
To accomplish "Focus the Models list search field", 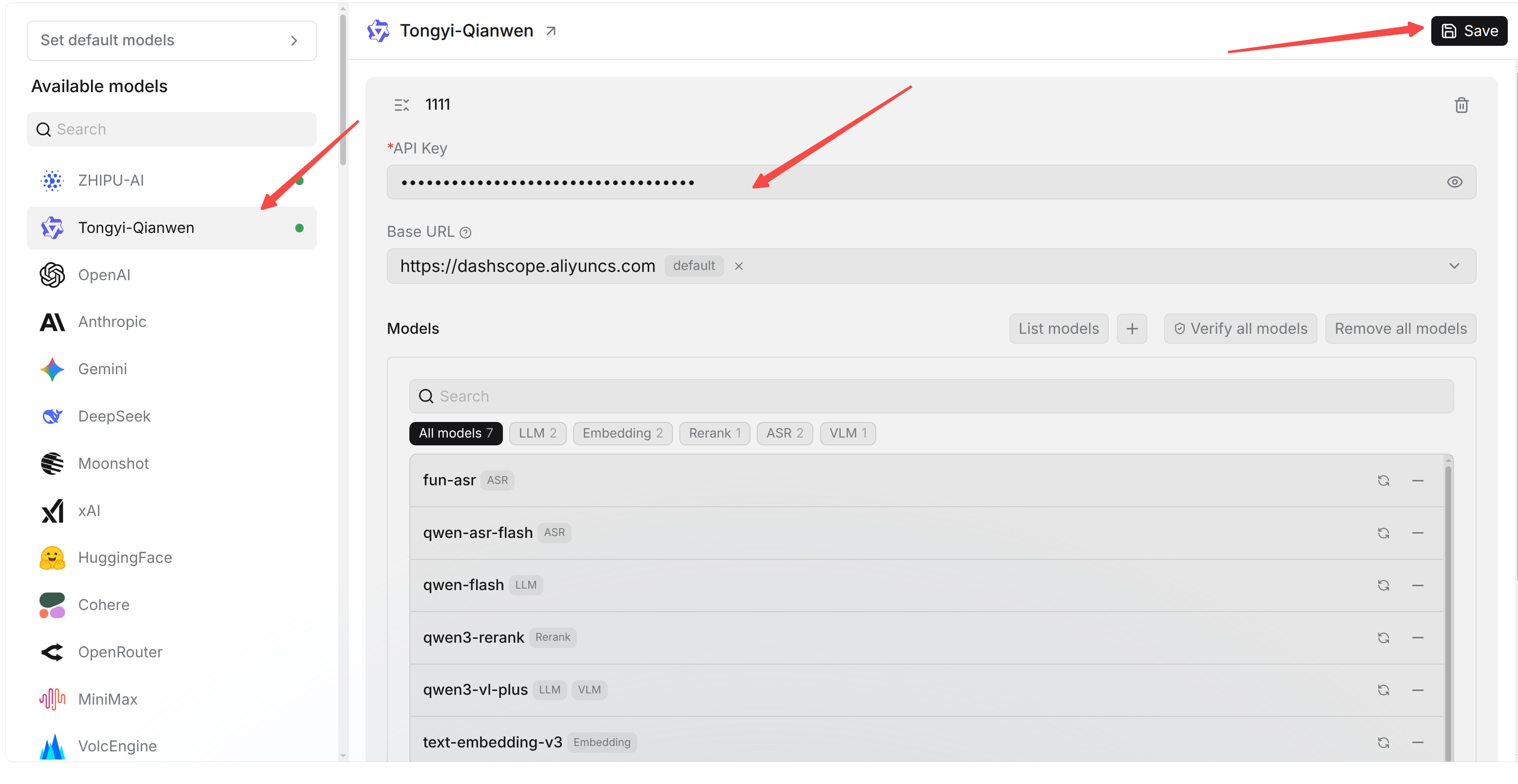I will click(931, 397).
